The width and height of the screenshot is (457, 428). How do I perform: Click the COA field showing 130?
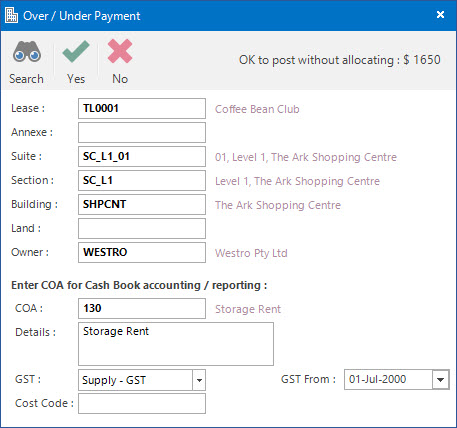point(142,308)
